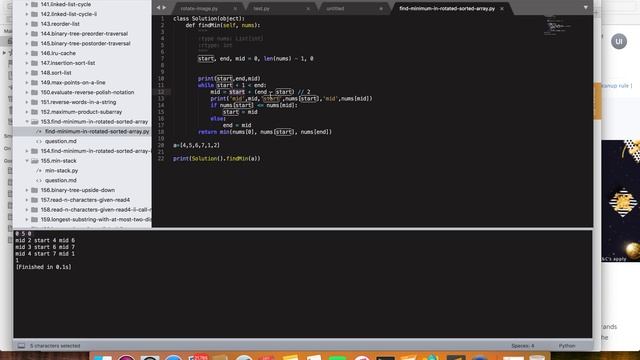Select the 152.maximum-product-subarray folder
Image resolution: width=640 pixels, height=360 pixels.
point(81,112)
